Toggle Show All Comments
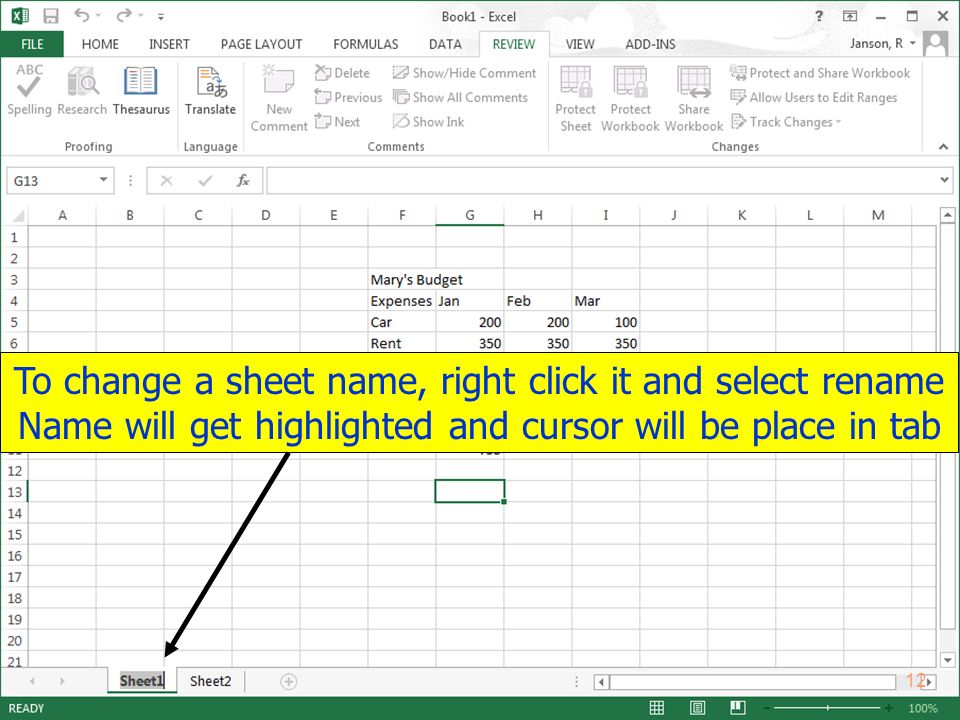960x720 pixels. (x=460, y=97)
